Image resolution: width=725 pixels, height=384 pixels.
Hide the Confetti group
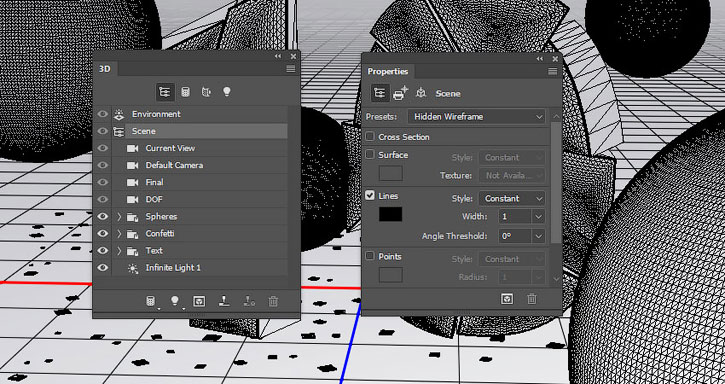(103, 234)
